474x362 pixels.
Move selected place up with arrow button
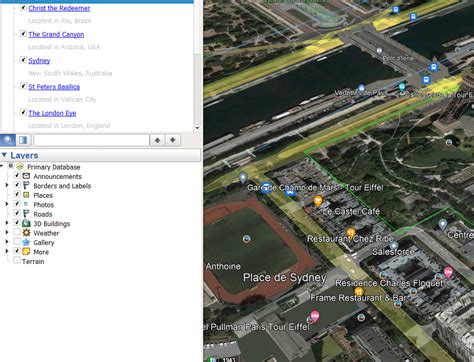tap(157, 140)
